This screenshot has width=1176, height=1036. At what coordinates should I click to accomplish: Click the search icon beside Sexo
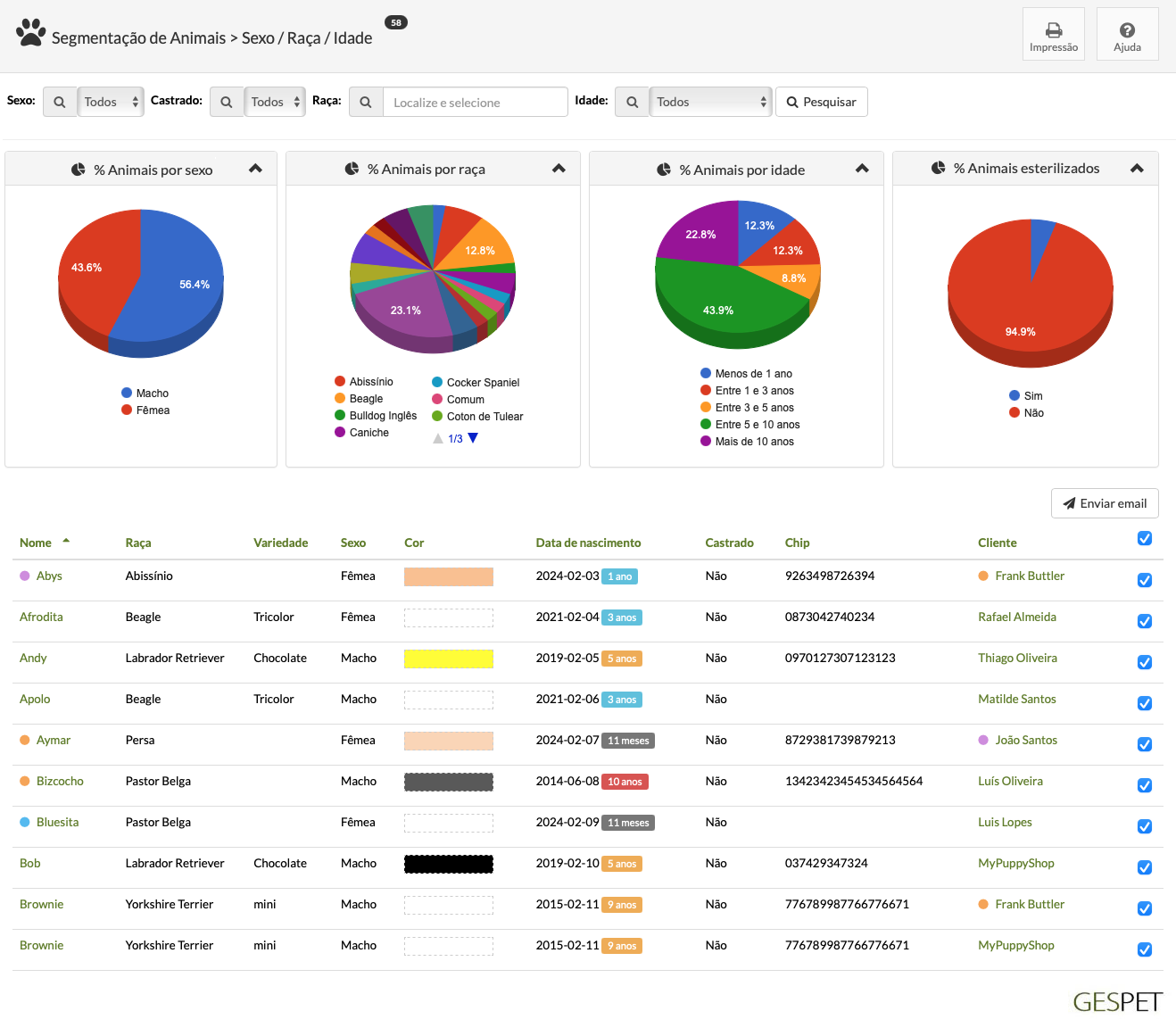point(60,103)
